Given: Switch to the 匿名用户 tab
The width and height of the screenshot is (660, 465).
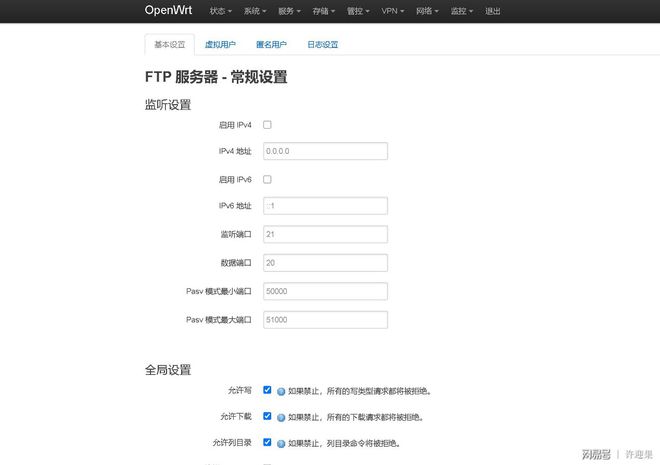Looking at the screenshot, I should point(271,45).
